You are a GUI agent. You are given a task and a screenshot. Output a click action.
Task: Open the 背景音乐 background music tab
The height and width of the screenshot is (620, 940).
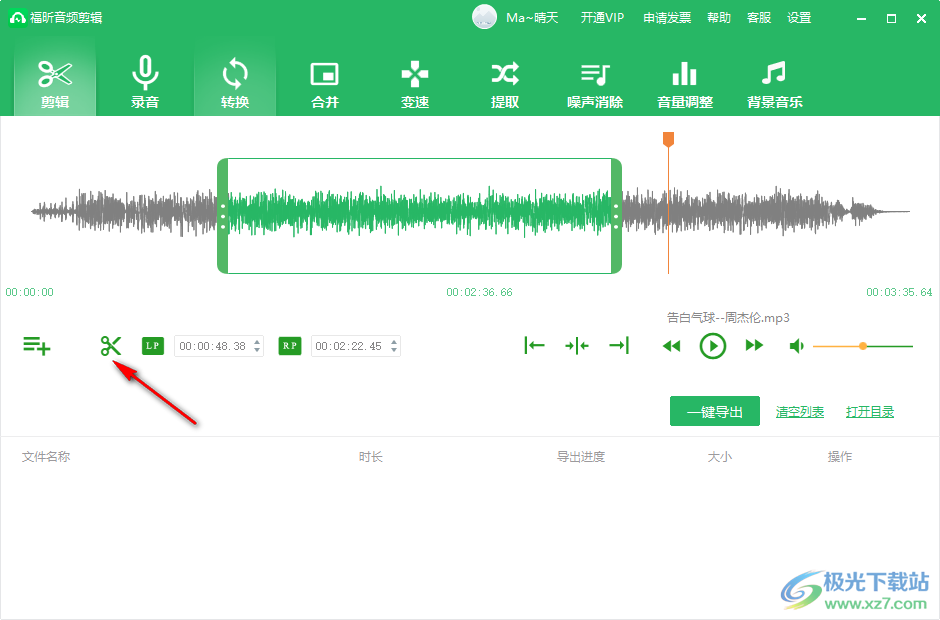point(775,83)
